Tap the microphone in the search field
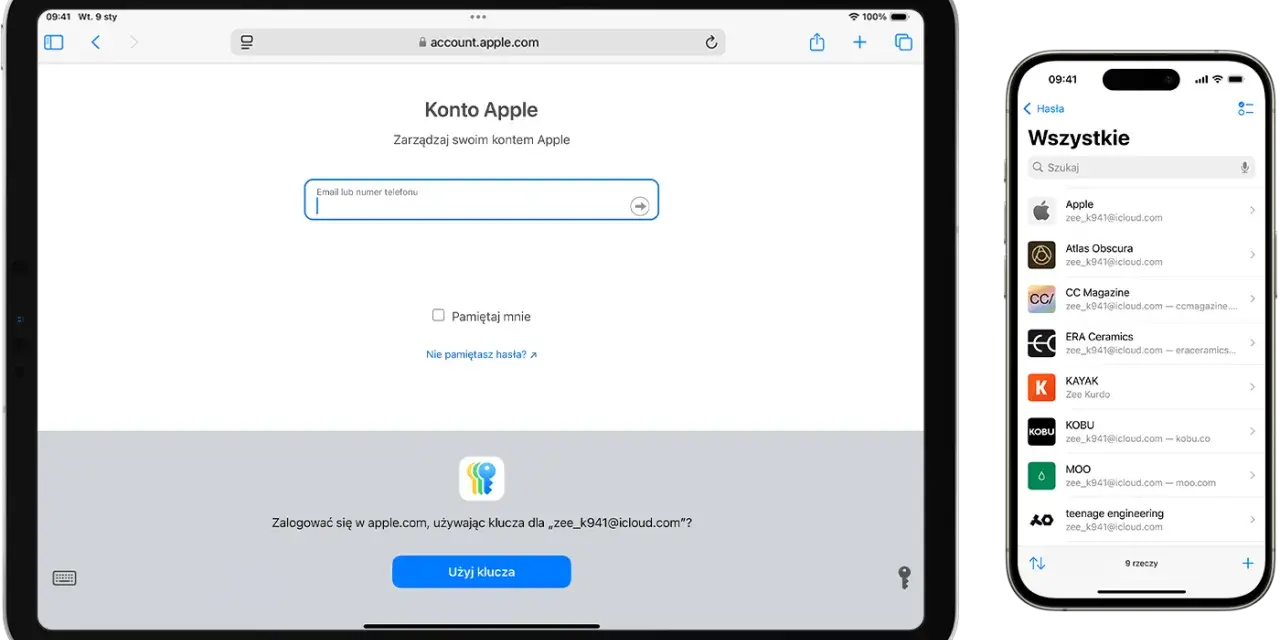Viewport: 1280px width, 640px height. click(1245, 168)
